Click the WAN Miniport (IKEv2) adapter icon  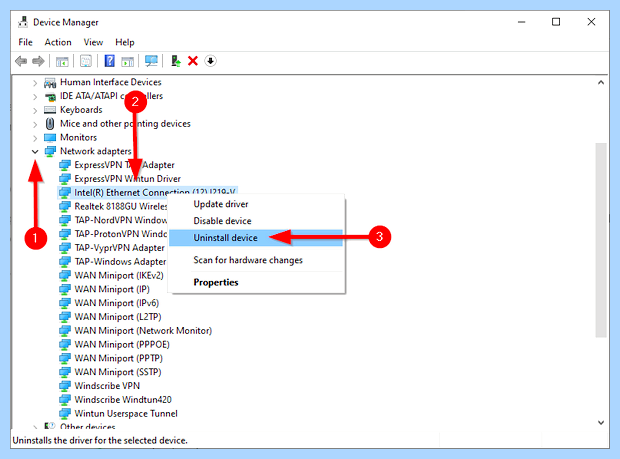point(65,276)
